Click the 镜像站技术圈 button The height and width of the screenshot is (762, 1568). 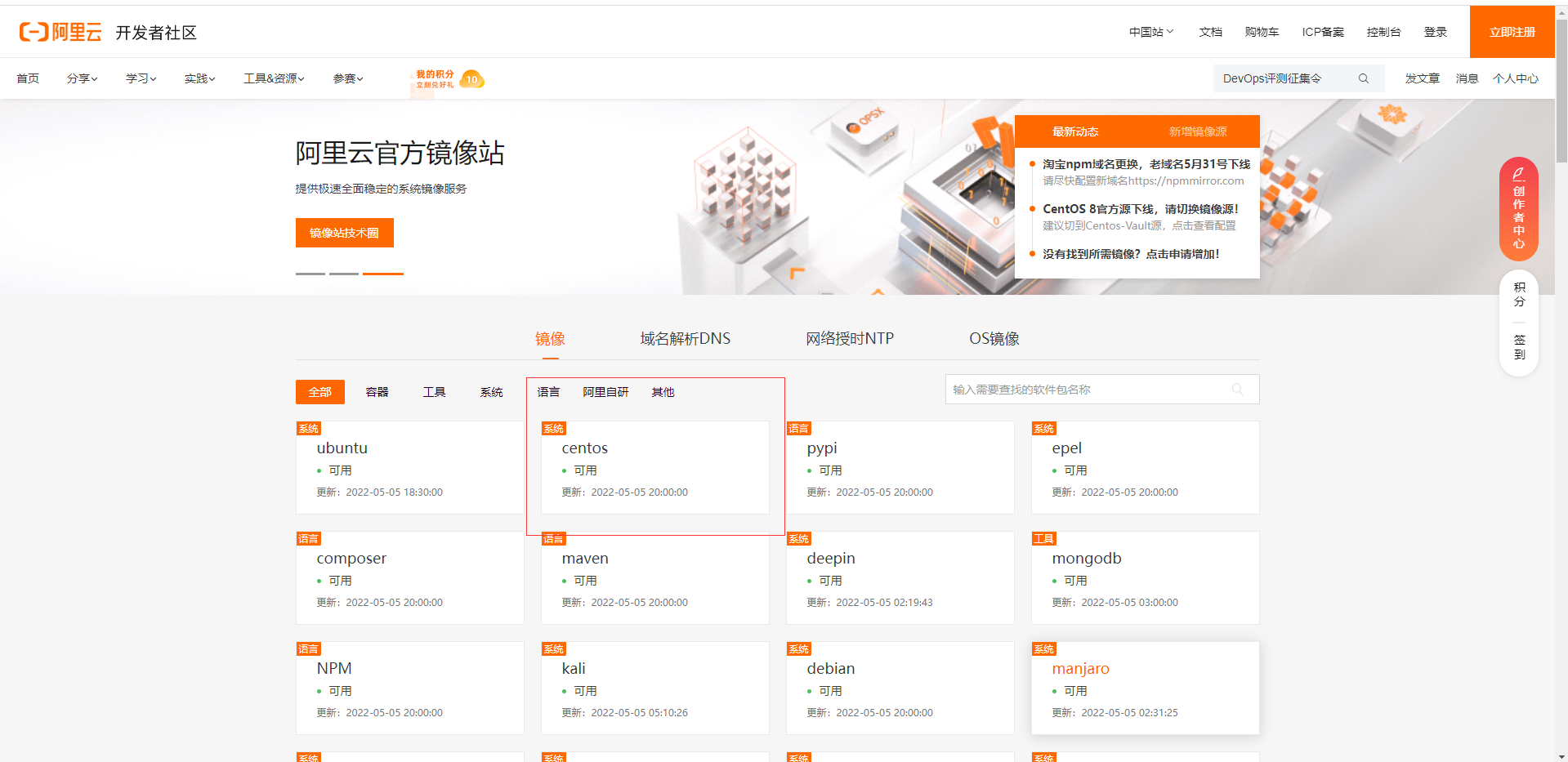[344, 233]
